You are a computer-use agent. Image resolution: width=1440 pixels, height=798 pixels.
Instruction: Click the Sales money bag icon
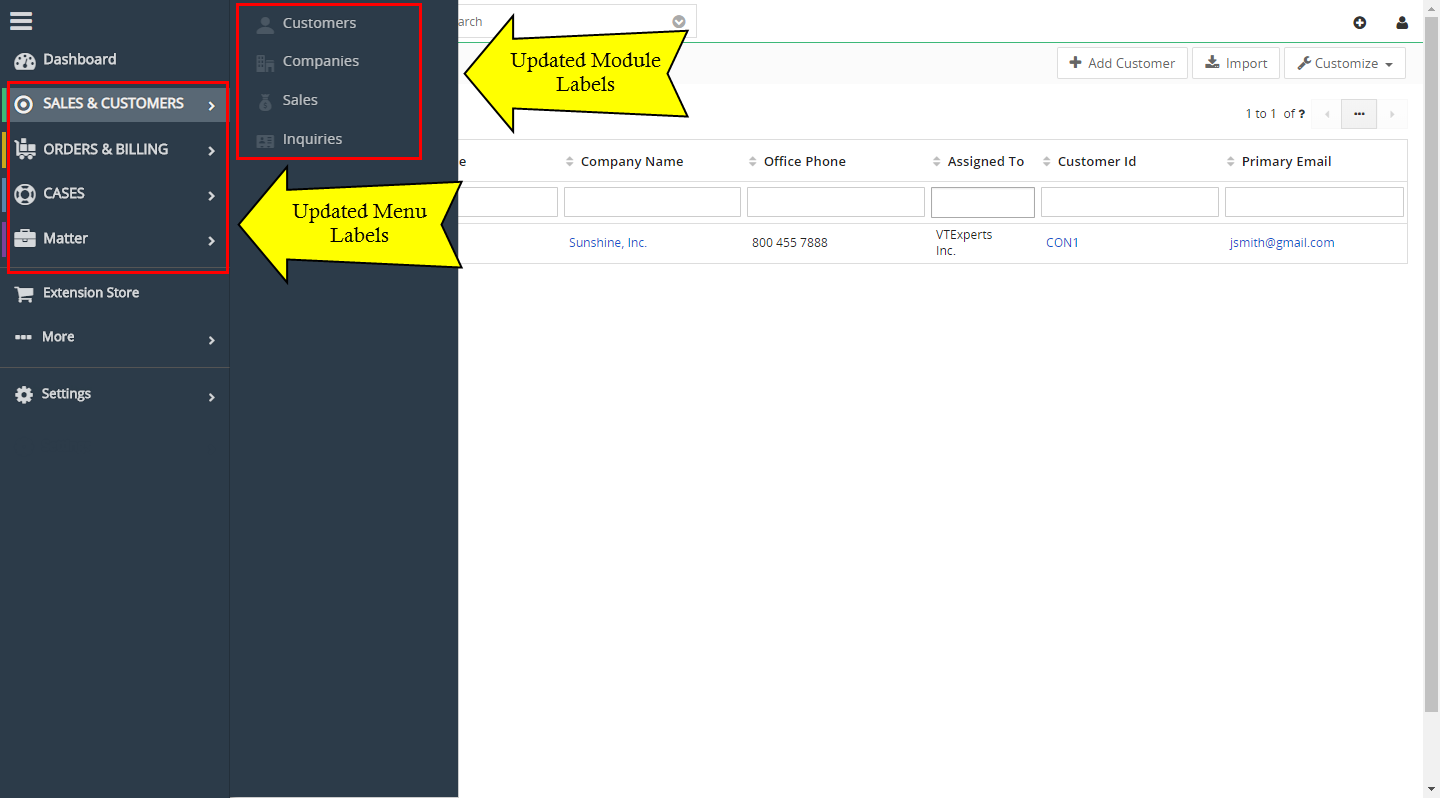[x=265, y=102]
